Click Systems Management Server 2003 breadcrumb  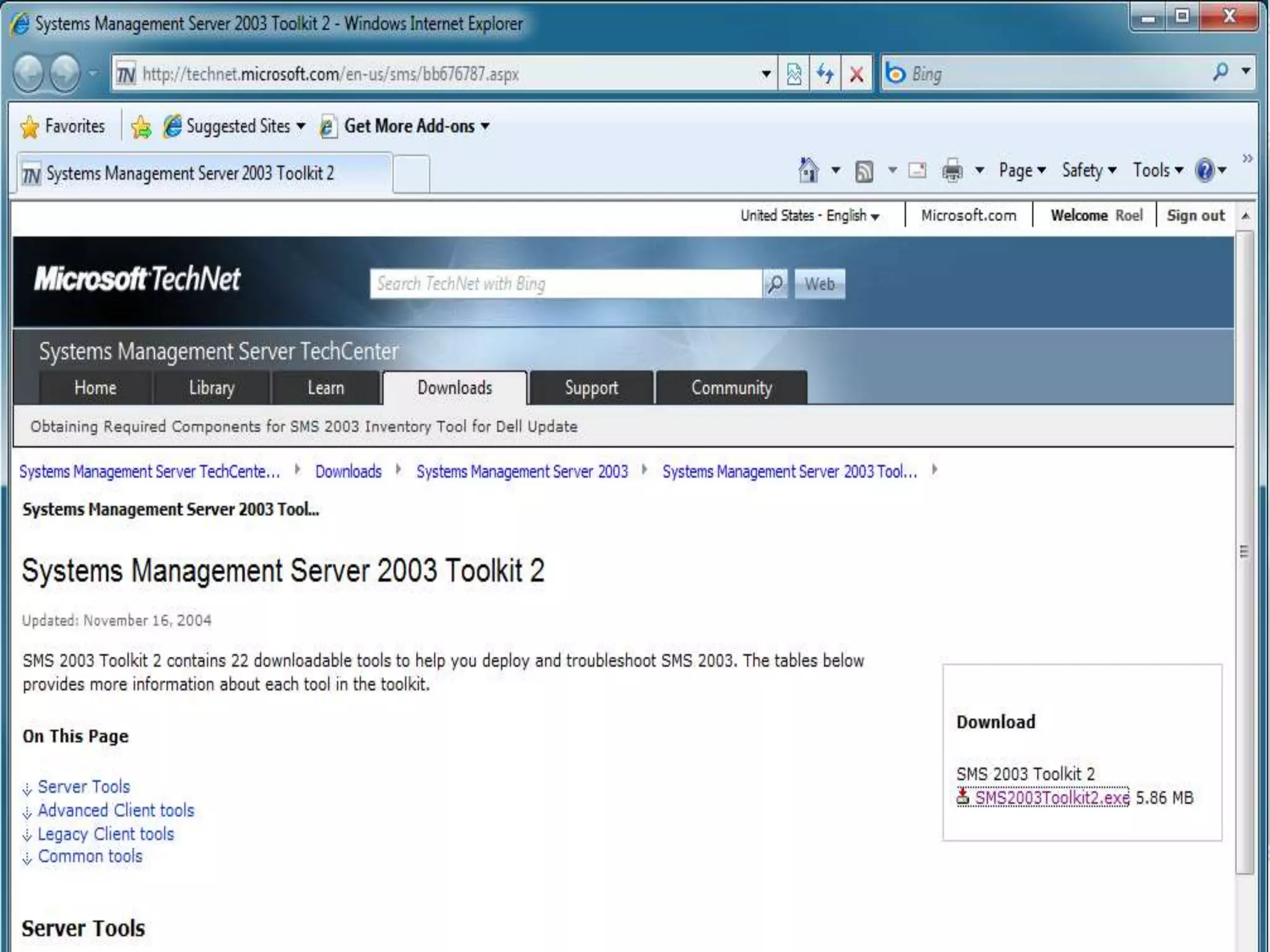click(x=522, y=472)
